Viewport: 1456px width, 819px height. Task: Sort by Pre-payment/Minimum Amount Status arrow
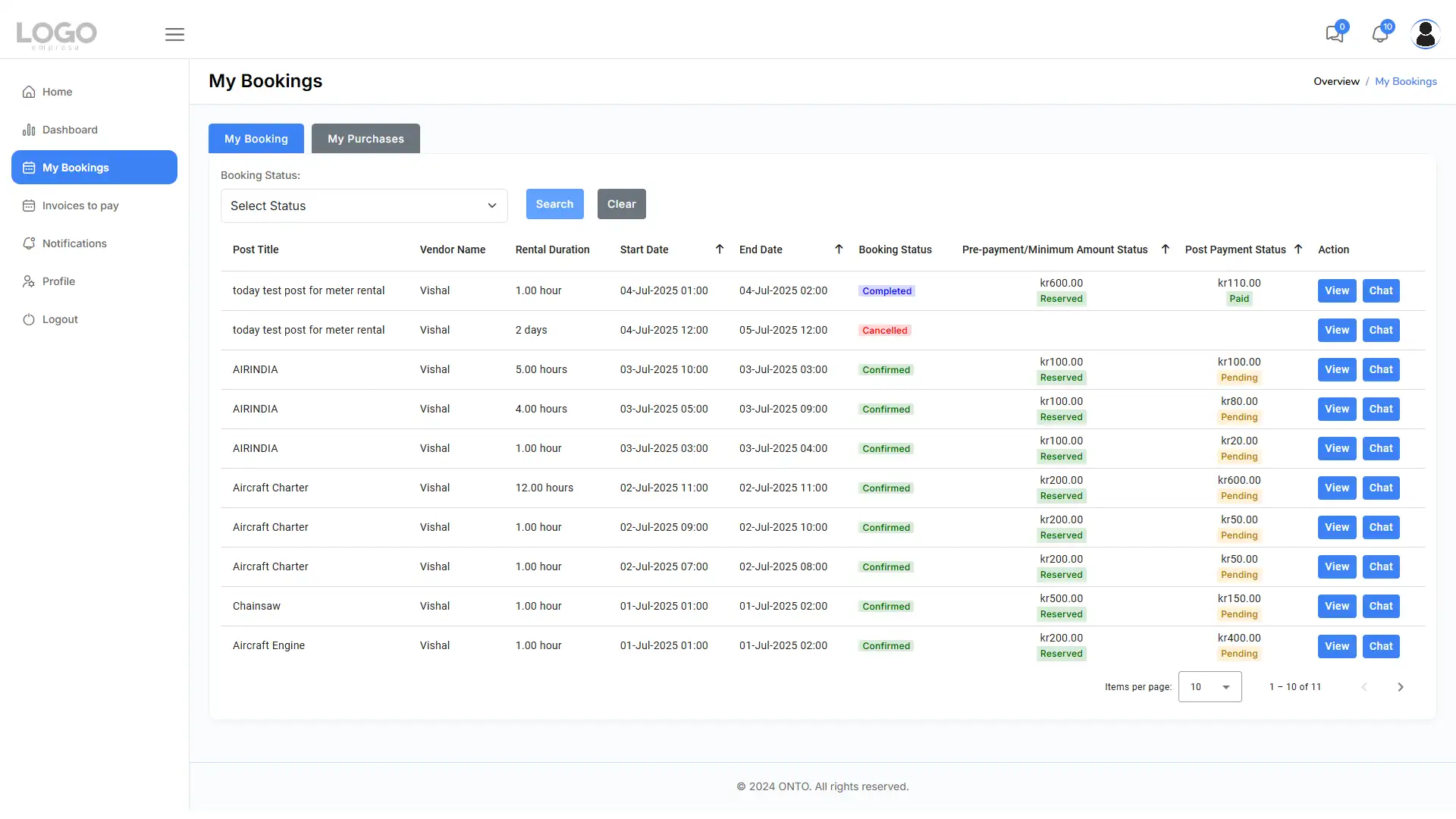click(x=1166, y=249)
